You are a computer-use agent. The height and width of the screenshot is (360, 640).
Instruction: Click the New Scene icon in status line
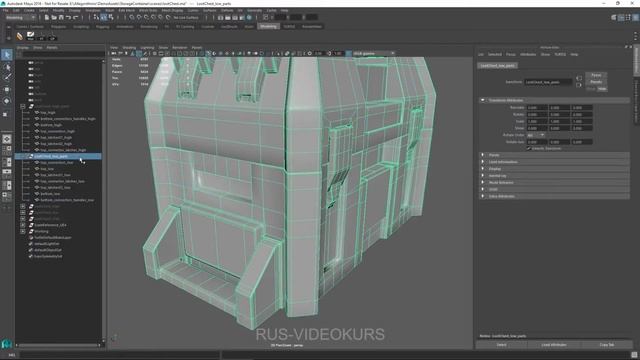coord(47,18)
